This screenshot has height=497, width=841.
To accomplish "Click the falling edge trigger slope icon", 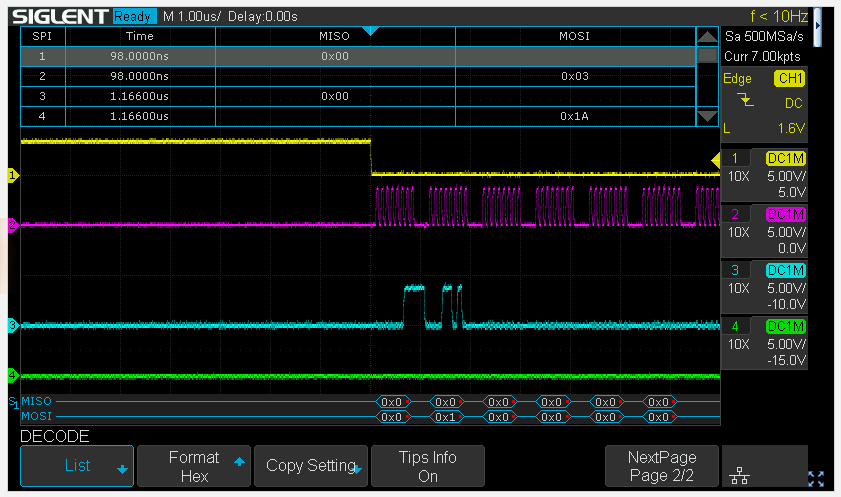I will pyautogui.click(x=746, y=101).
